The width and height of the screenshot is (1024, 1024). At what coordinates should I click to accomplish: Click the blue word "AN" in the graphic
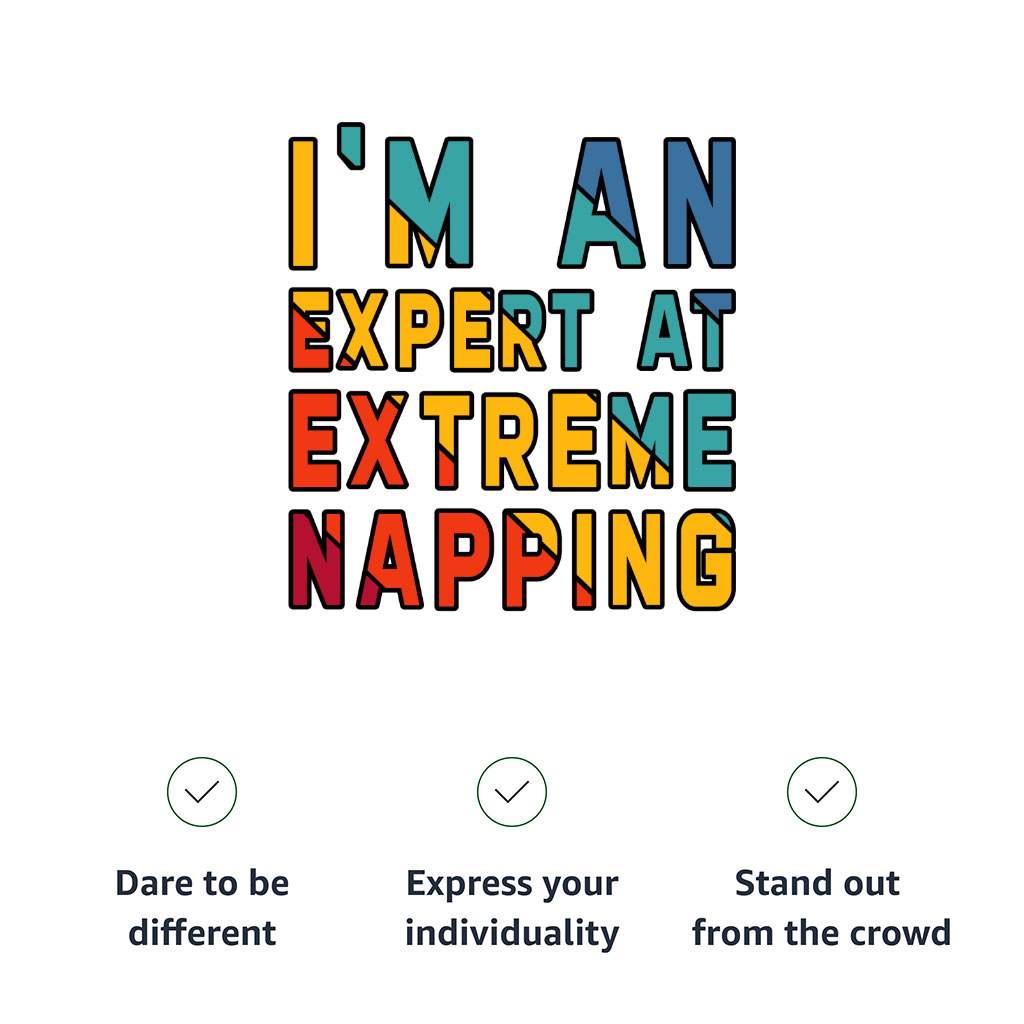[648, 204]
